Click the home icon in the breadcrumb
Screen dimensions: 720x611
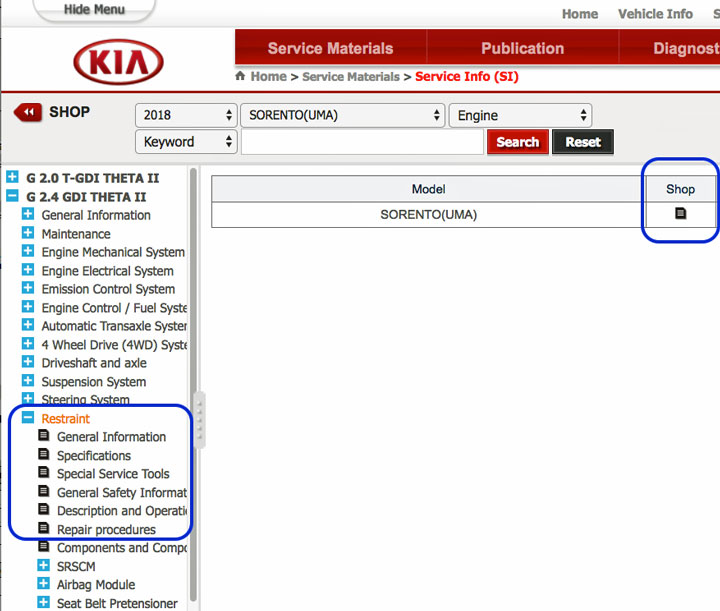pos(240,76)
